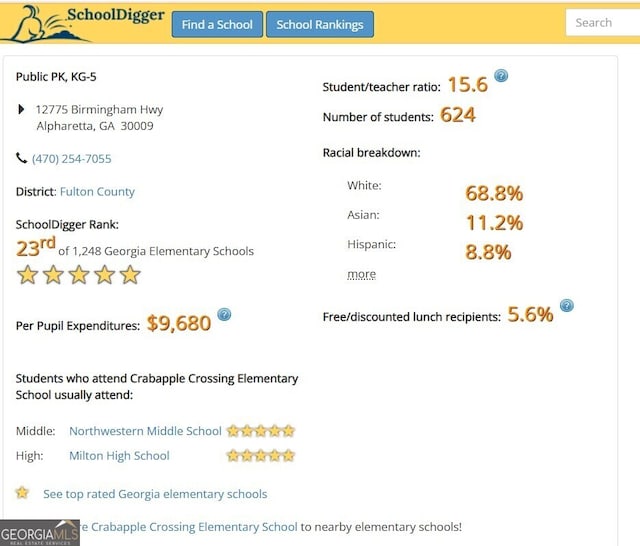Call (470) 254-7055 phone link
The height and width of the screenshot is (546, 640).
click(71, 159)
